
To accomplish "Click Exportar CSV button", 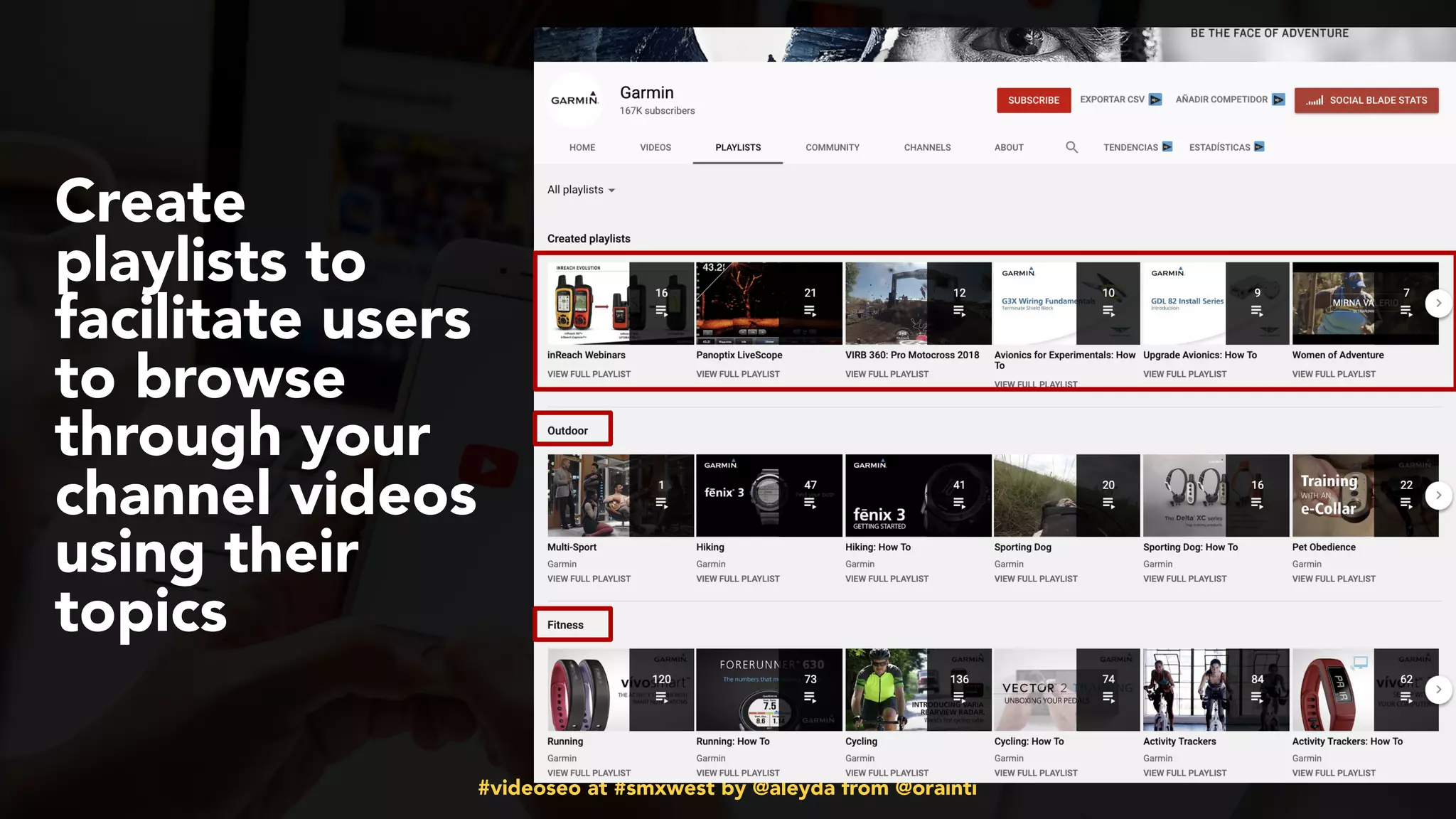I will click(1120, 100).
